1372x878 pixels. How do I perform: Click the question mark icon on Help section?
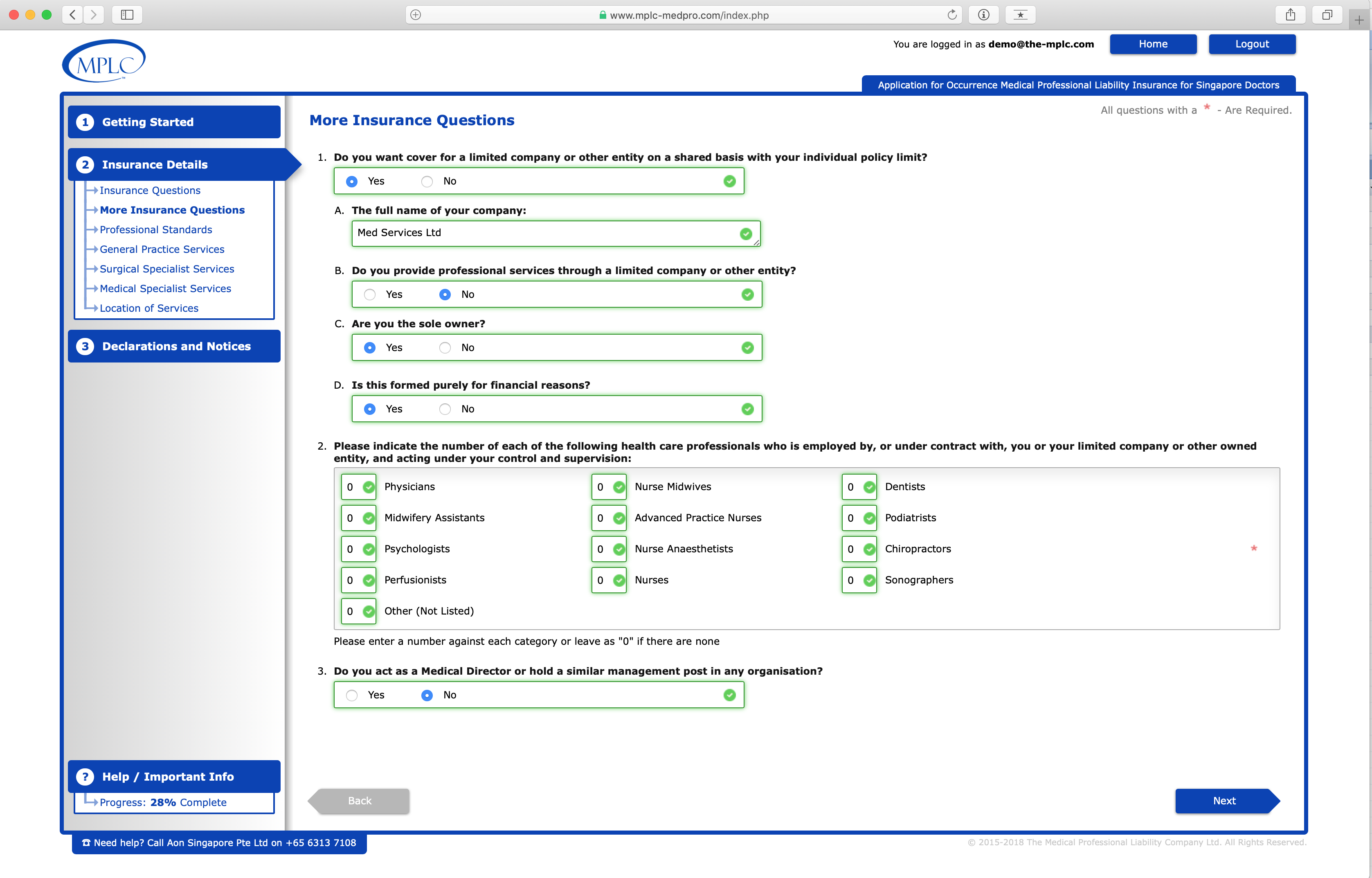[85, 776]
